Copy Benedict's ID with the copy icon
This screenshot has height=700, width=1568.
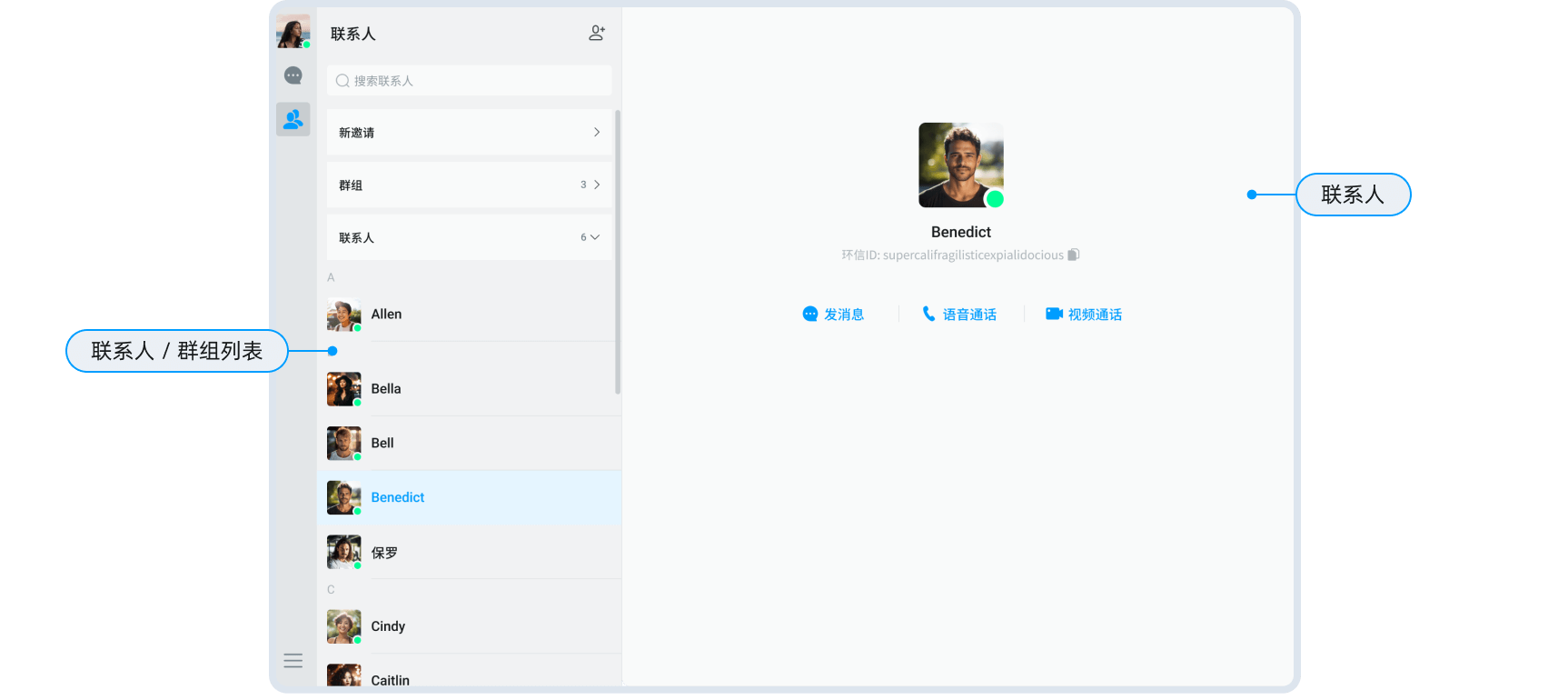1073,255
